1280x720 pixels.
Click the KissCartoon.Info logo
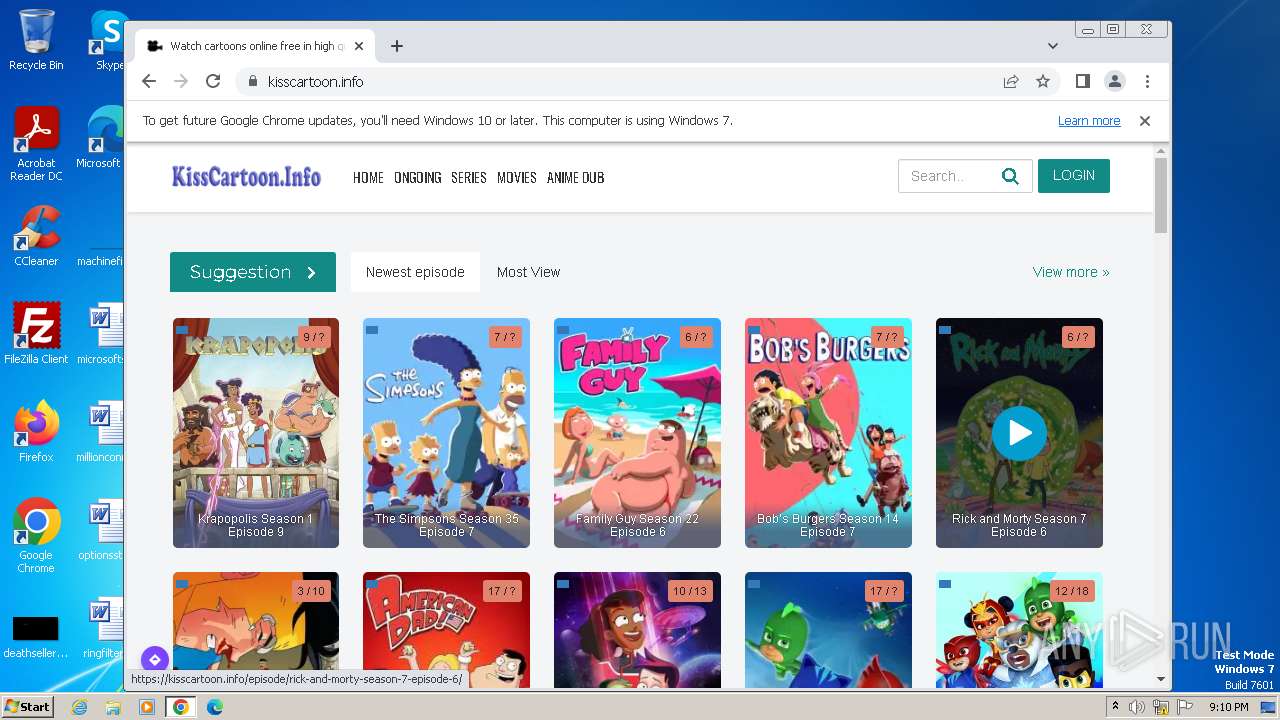[246, 177]
